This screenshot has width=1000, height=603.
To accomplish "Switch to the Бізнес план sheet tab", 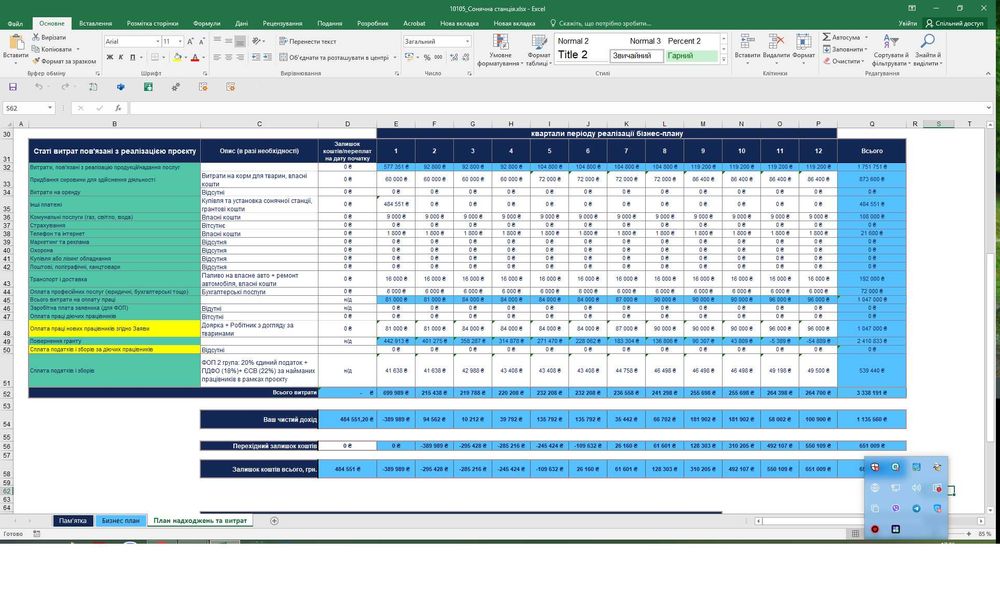I will point(120,521).
